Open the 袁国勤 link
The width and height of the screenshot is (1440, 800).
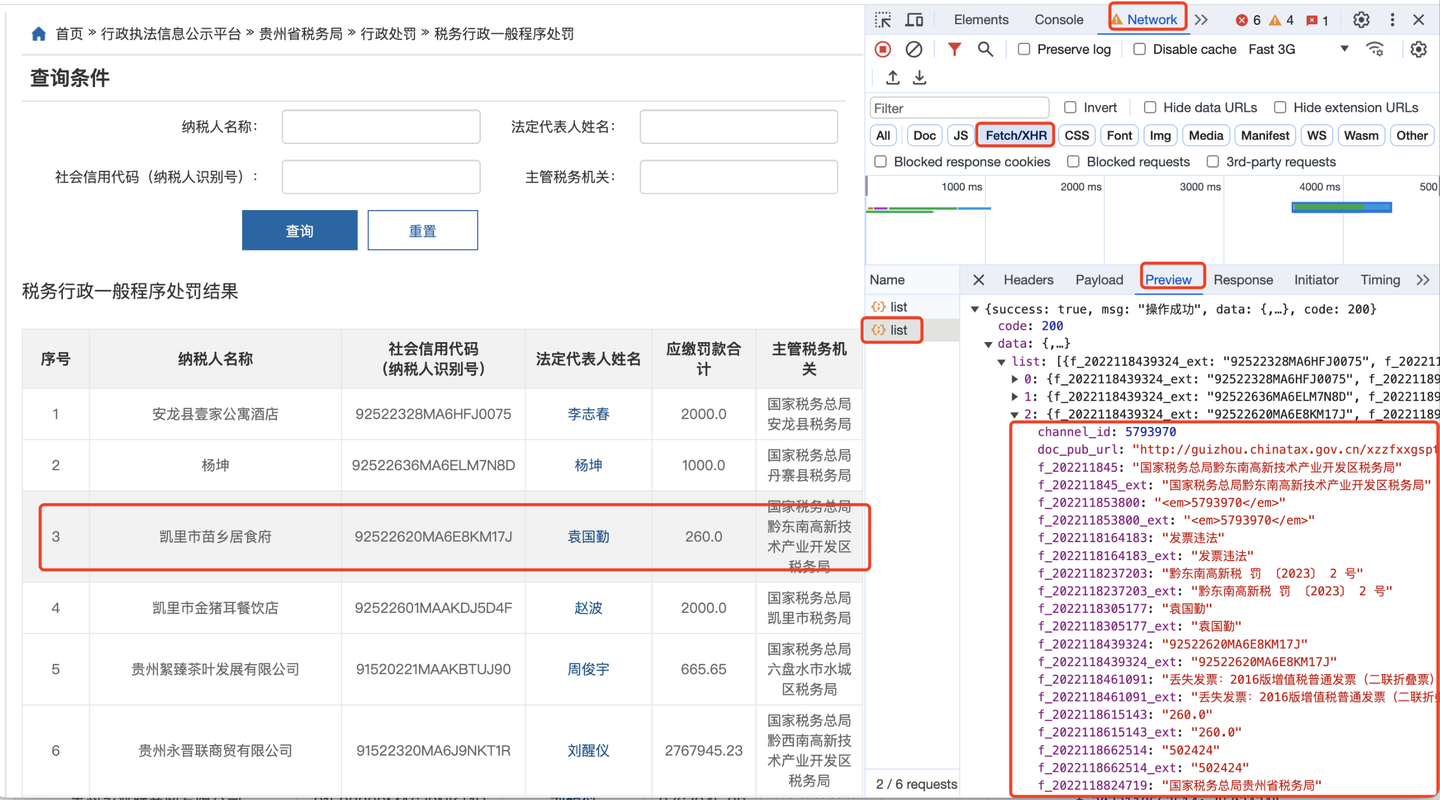[588, 537]
